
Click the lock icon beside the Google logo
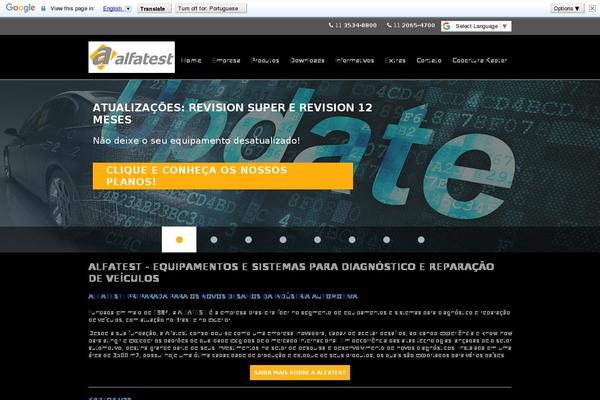tap(43, 8)
